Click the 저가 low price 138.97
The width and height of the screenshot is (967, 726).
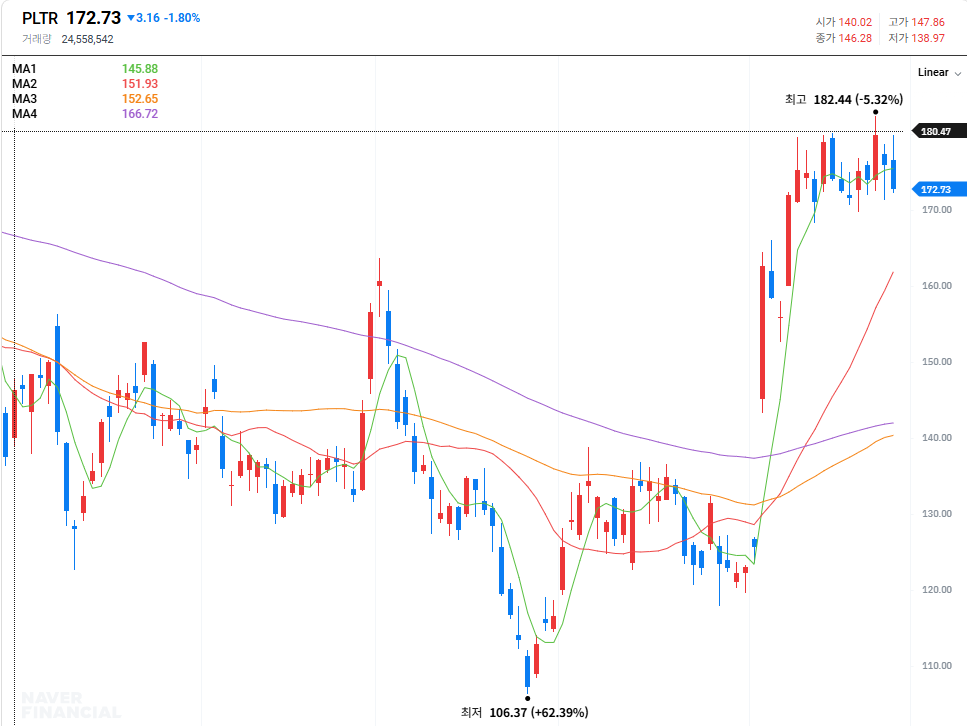(x=928, y=38)
